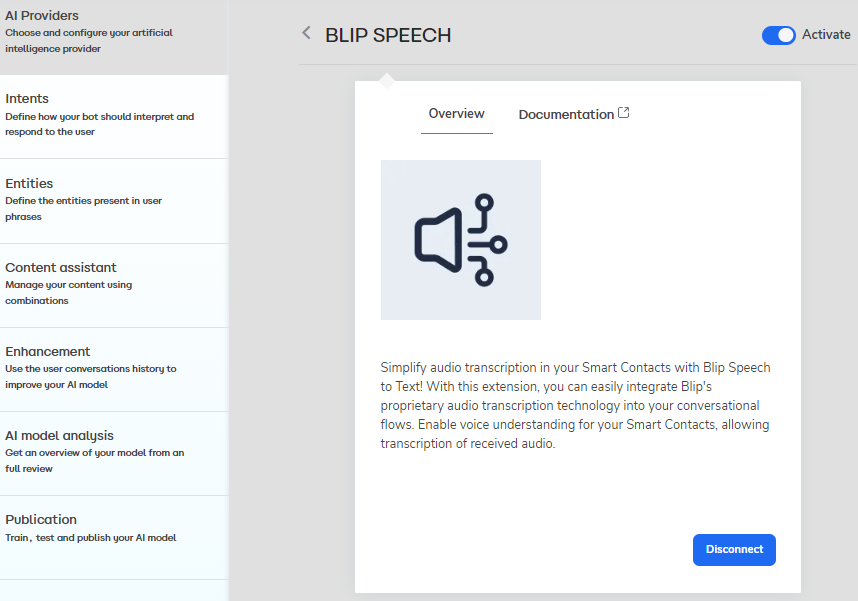Open the Documentation tab

[x=566, y=114]
